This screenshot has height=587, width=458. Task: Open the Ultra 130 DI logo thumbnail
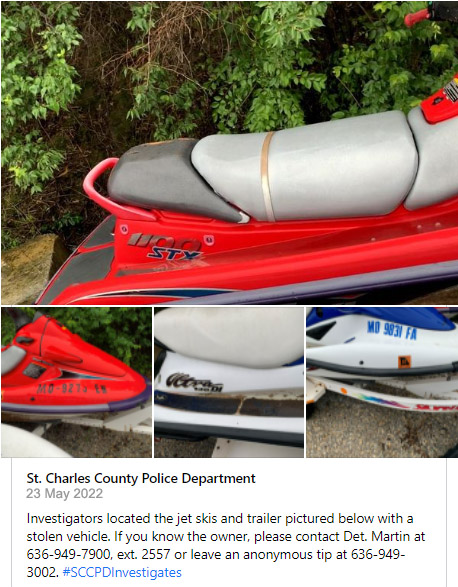(229, 382)
